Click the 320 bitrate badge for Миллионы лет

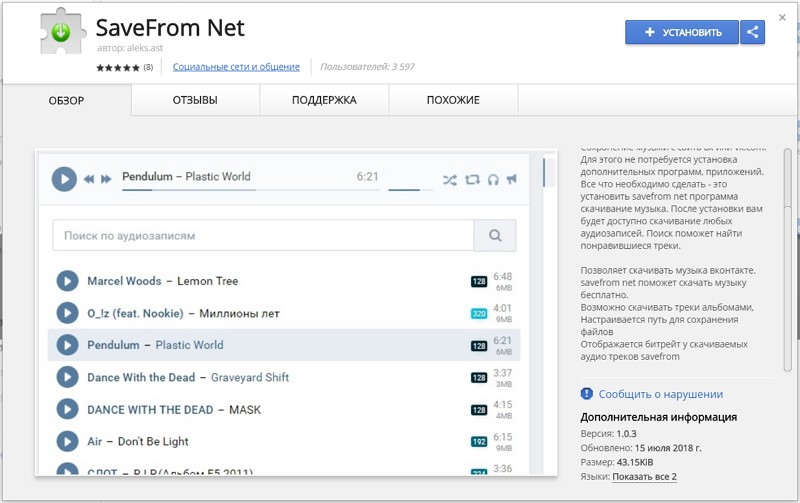[x=479, y=314]
